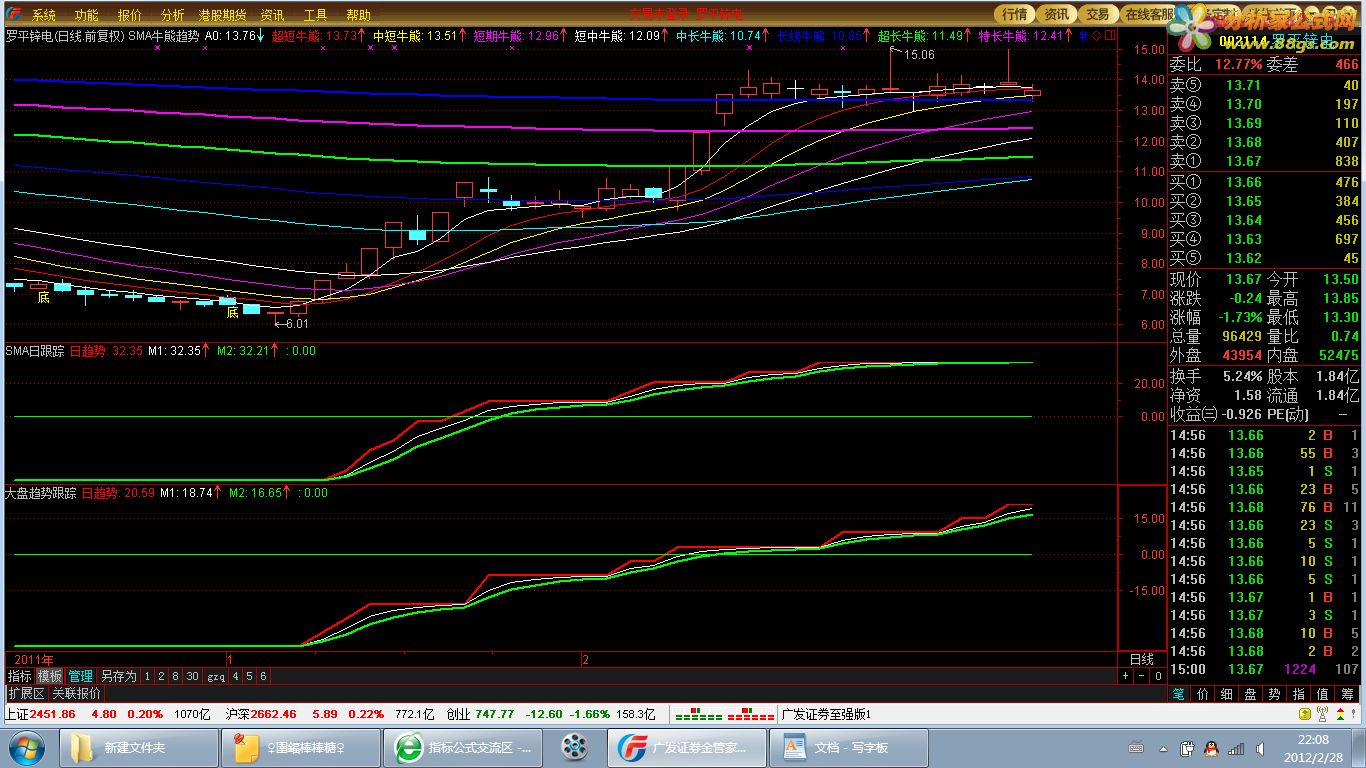The width and height of the screenshot is (1366, 768).
Task: Open the 系统 menu
Action: coord(44,15)
